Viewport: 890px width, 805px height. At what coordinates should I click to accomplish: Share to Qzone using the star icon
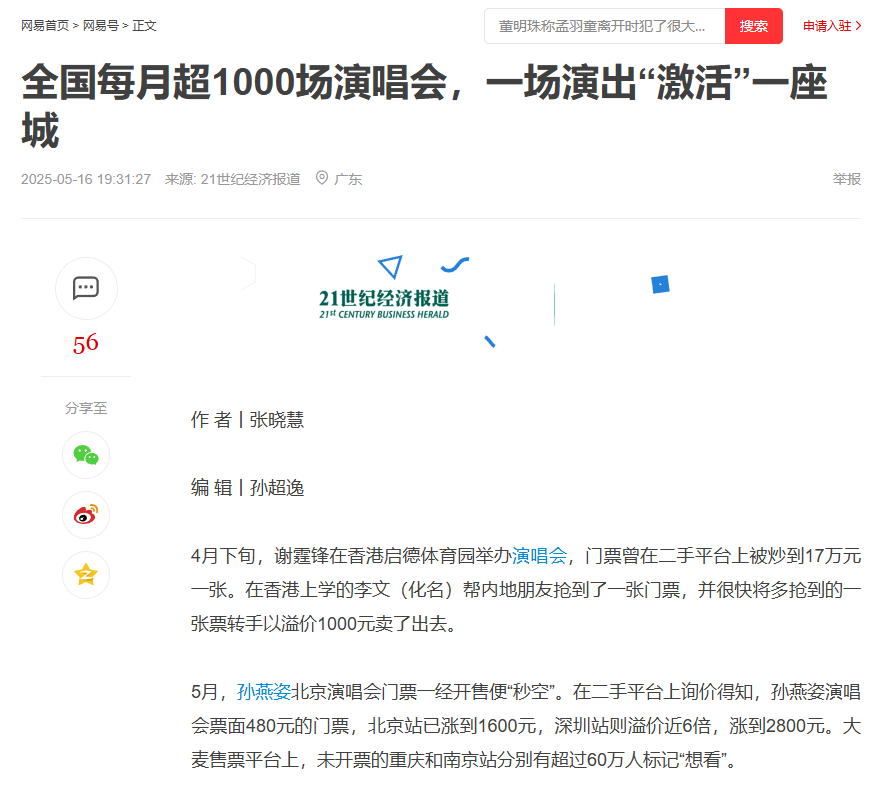[86, 575]
